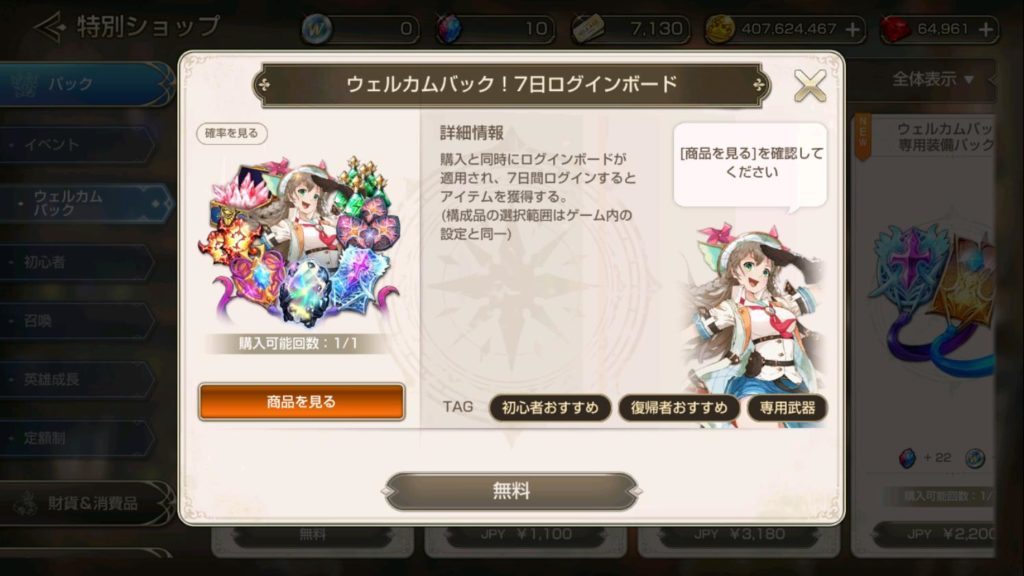
Task: Click the orange 商品を見る button
Action: click(301, 402)
